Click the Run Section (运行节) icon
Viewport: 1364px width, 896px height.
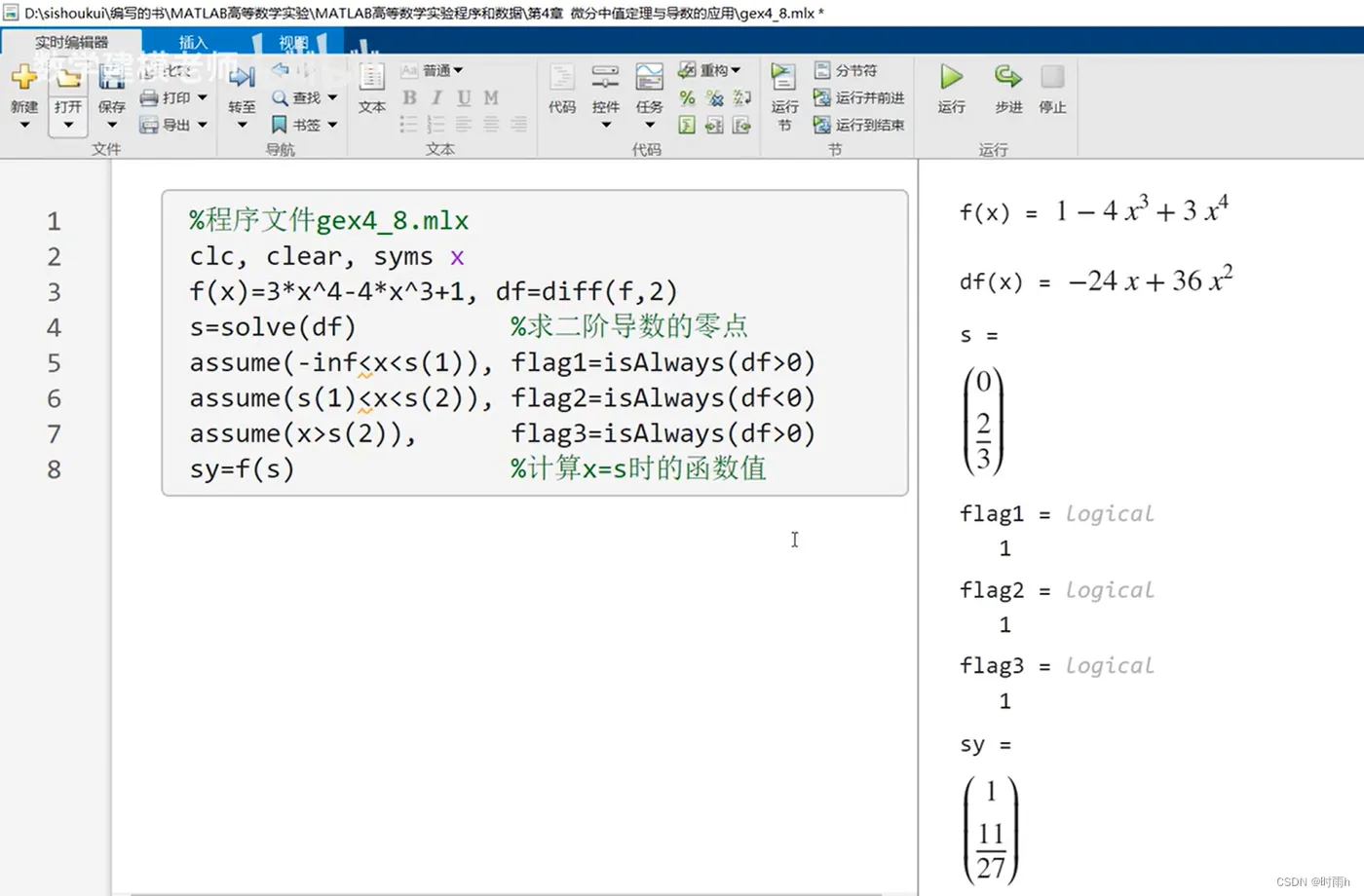tap(783, 77)
